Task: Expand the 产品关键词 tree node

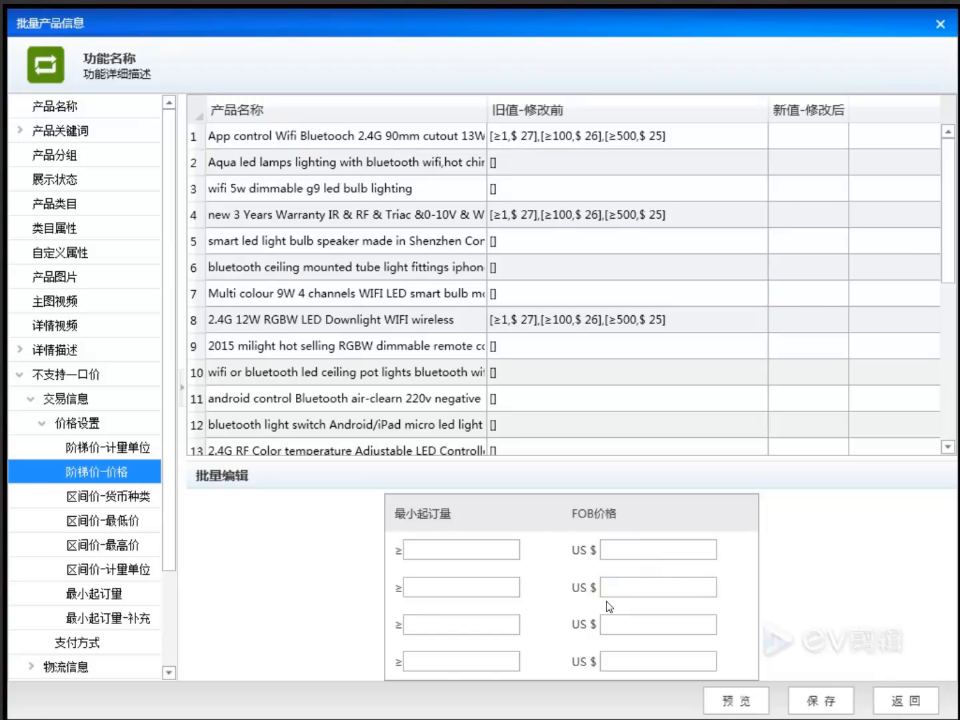Action: click(x=20, y=130)
